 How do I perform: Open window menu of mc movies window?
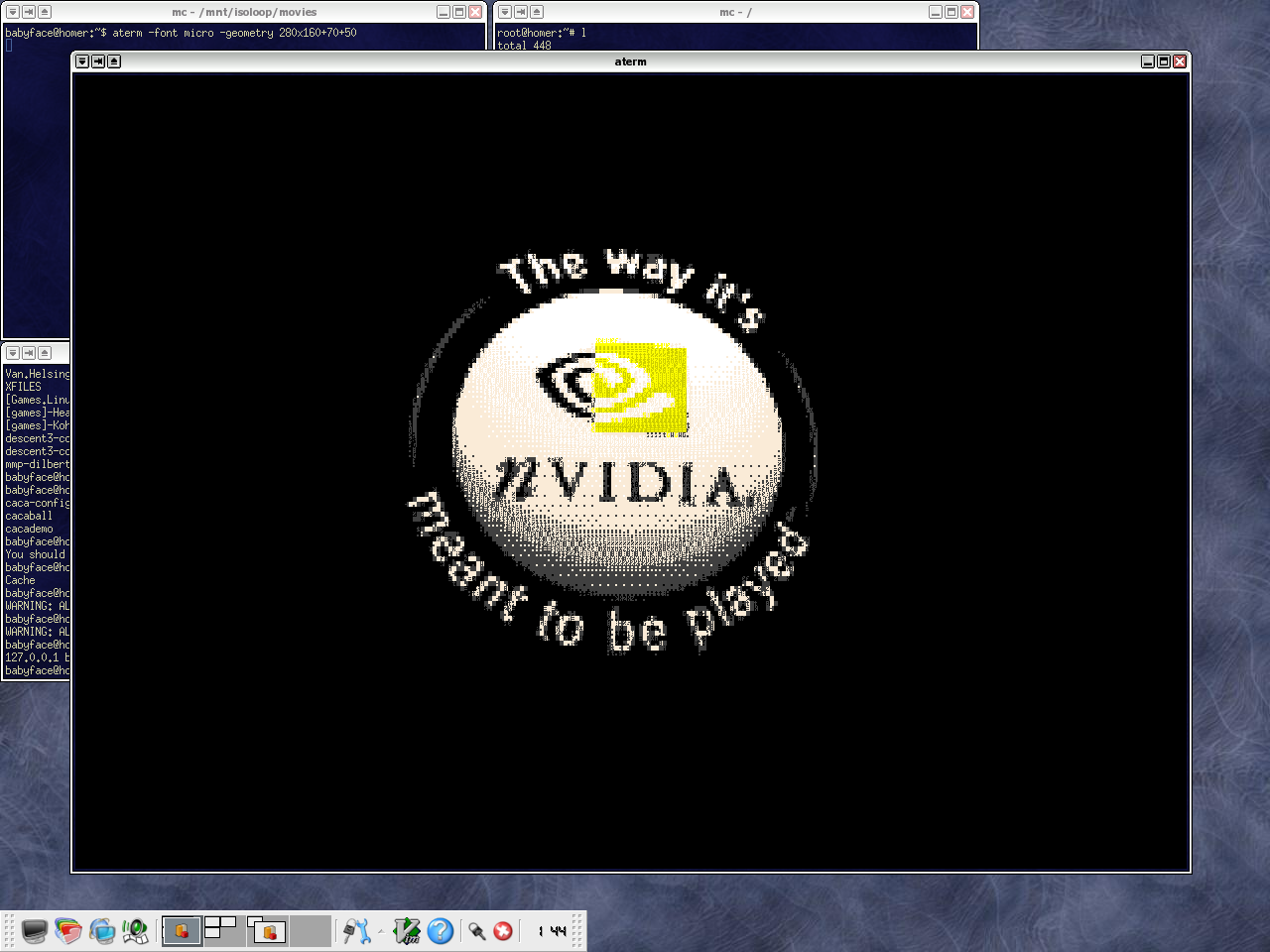point(13,12)
